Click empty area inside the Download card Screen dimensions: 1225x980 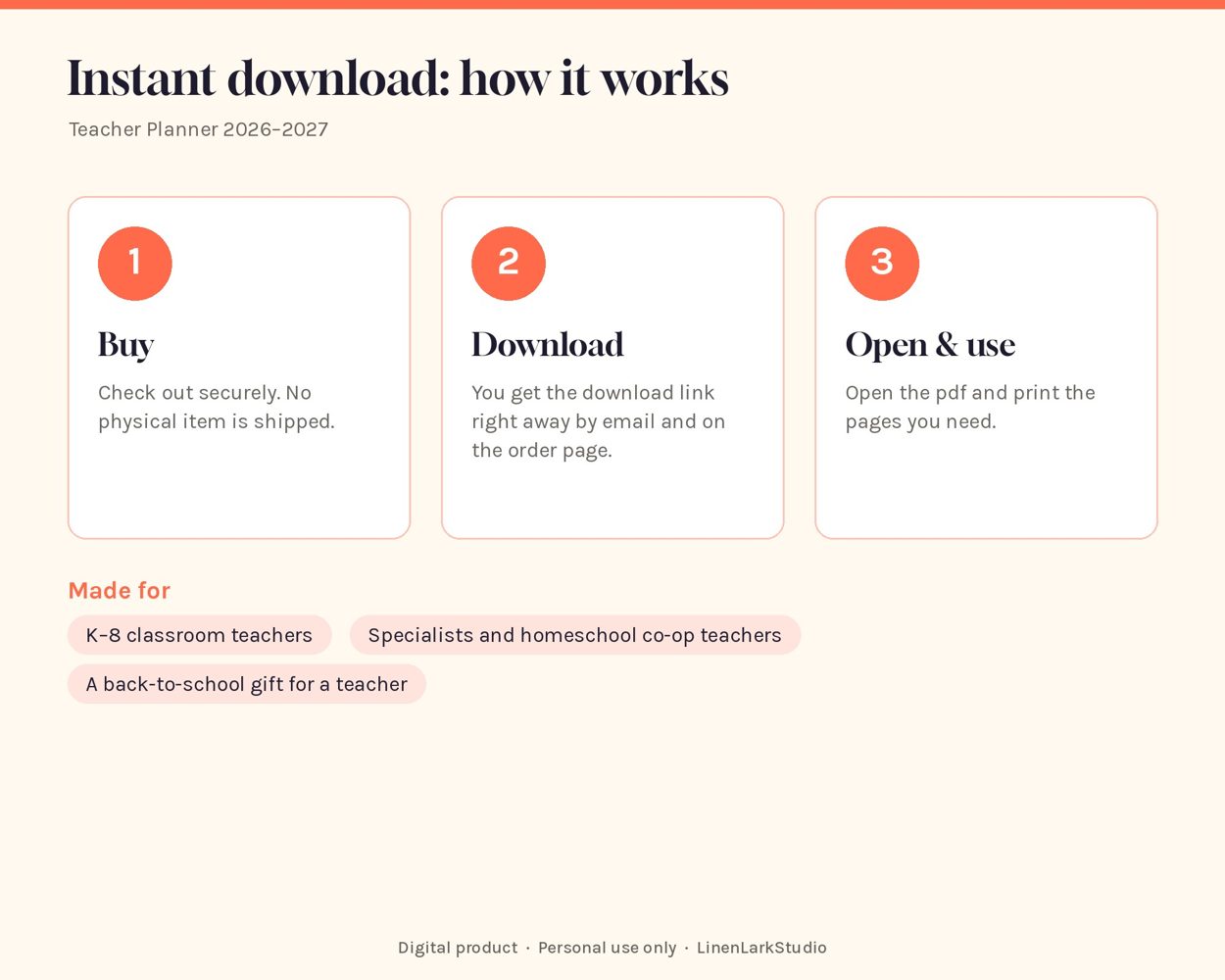pyautogui.click(x=612, y=500)
